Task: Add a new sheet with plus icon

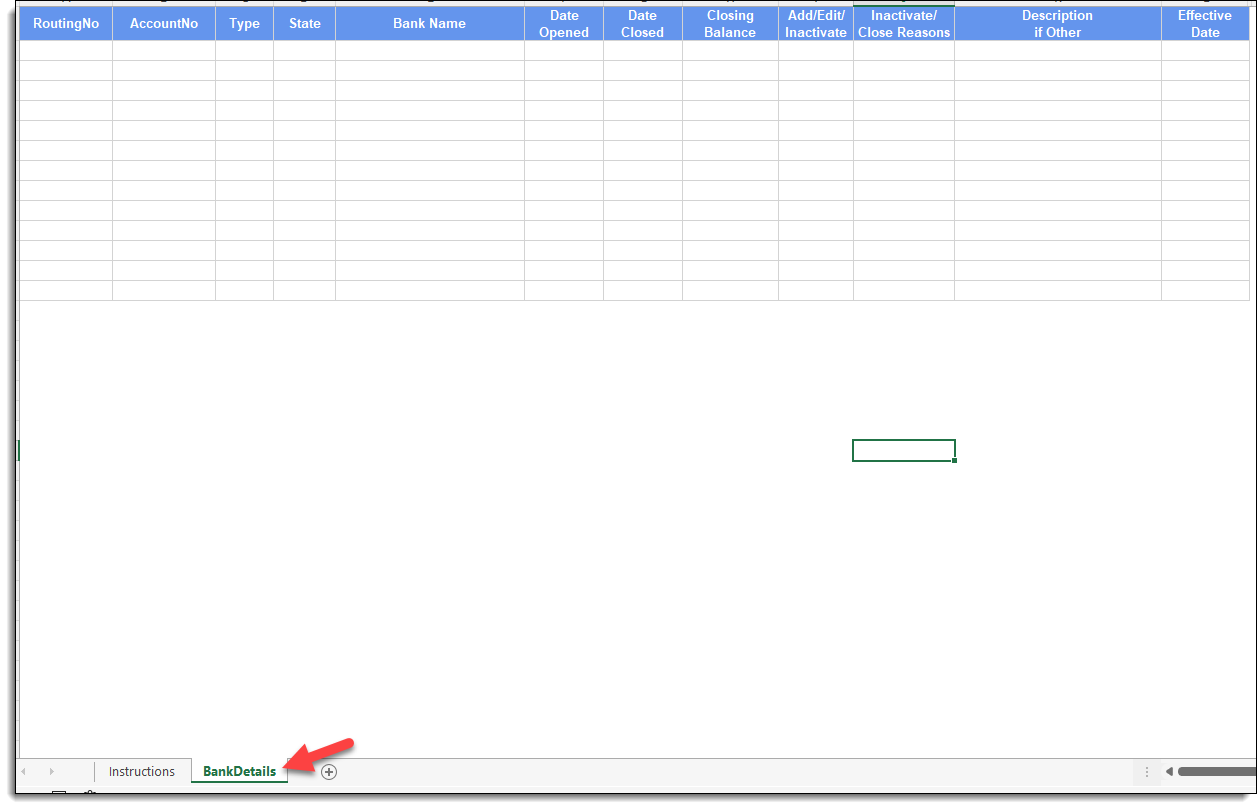Action: (x=329, y=772)
